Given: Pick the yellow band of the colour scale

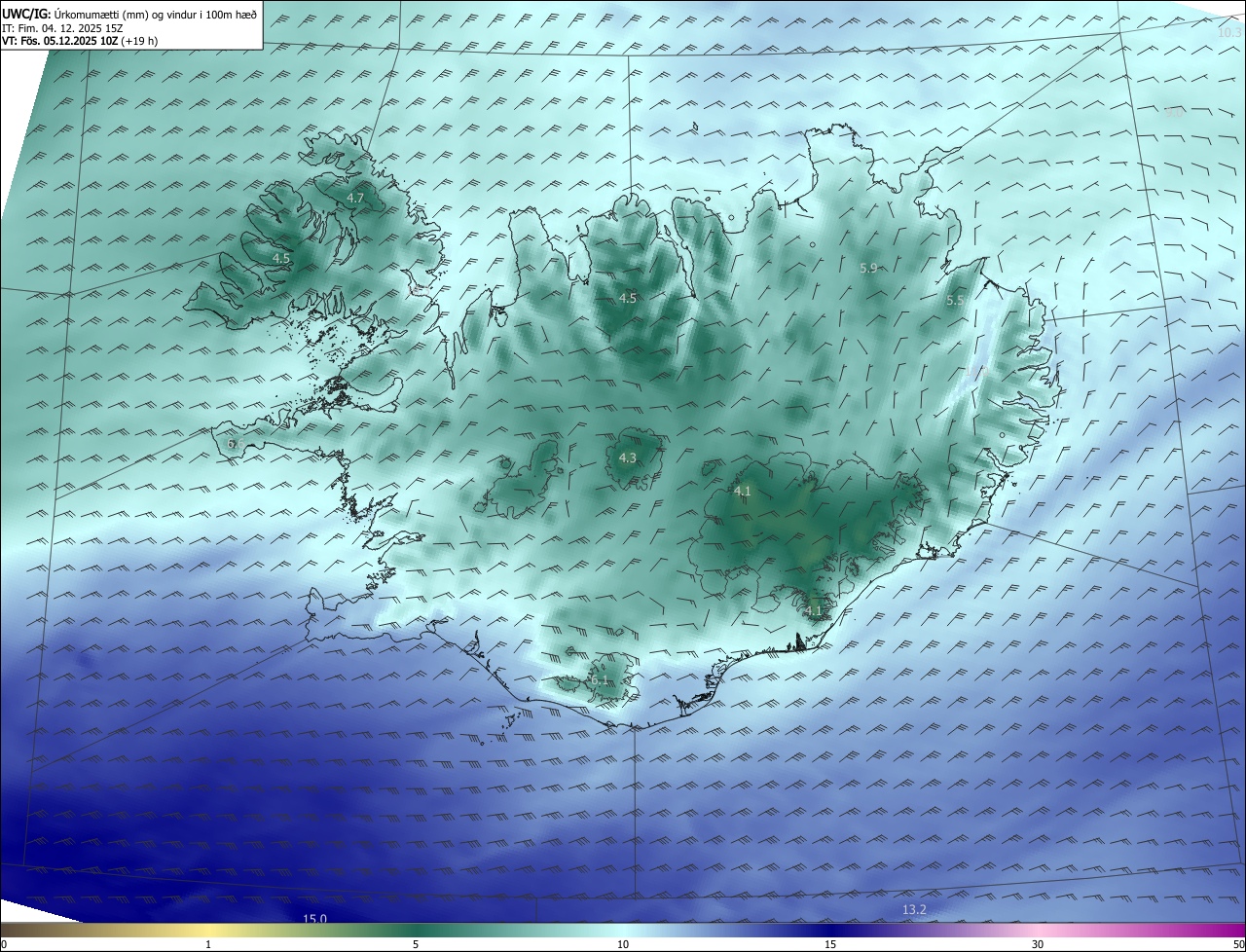Looking at the screenshot, I should pos(209,930).
